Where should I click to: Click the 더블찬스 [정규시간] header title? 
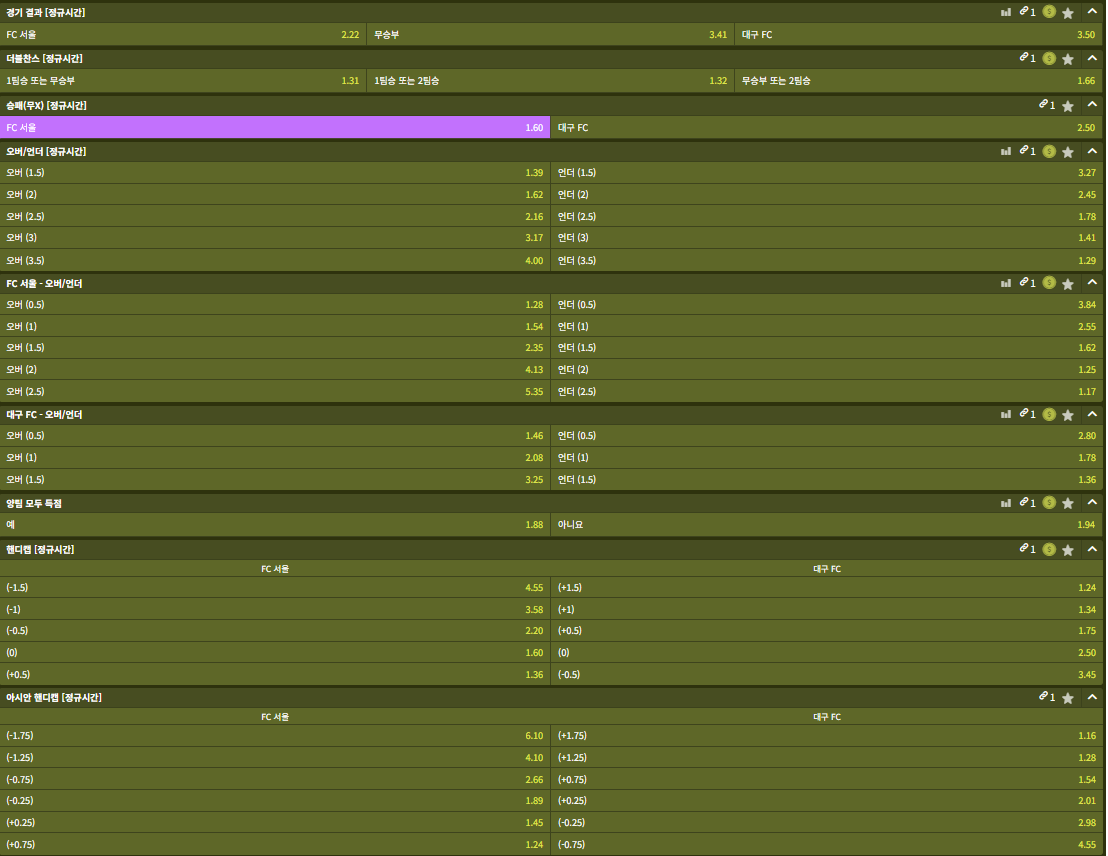click(x=44, y=59)
